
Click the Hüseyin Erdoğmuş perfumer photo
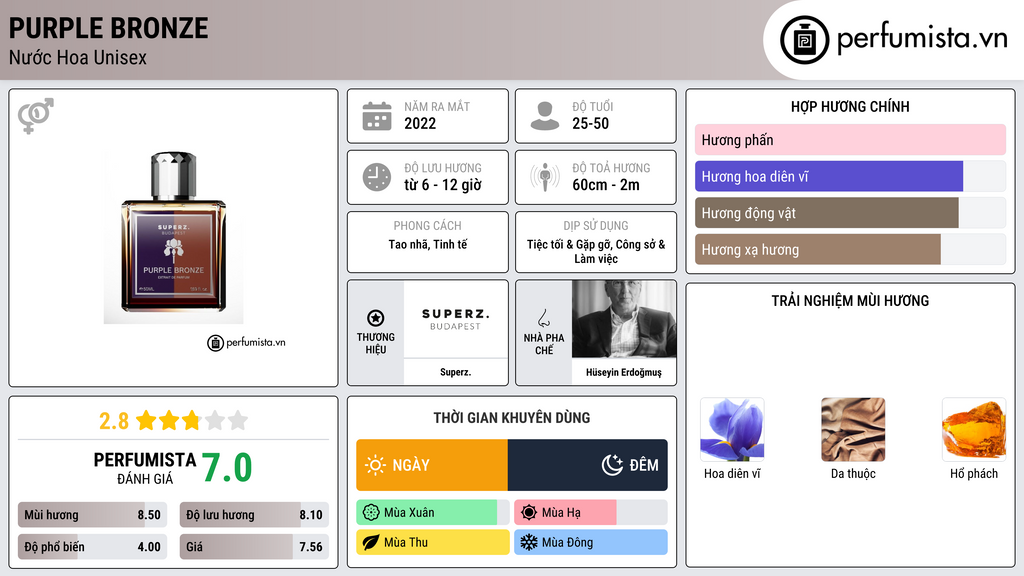tap(624, 319)
